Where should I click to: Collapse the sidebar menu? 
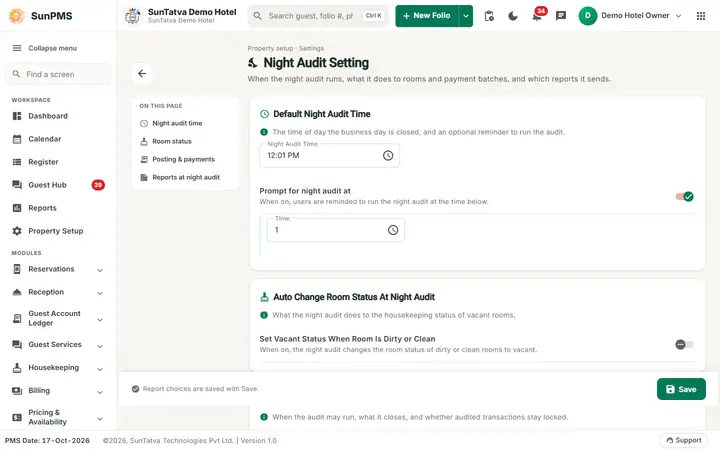point(45,48)
